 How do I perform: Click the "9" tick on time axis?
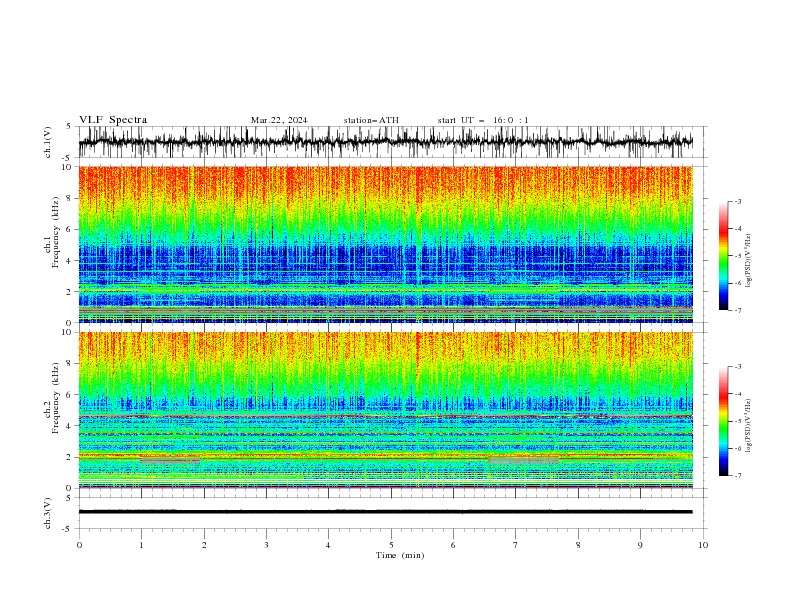(x=640, y=545)
